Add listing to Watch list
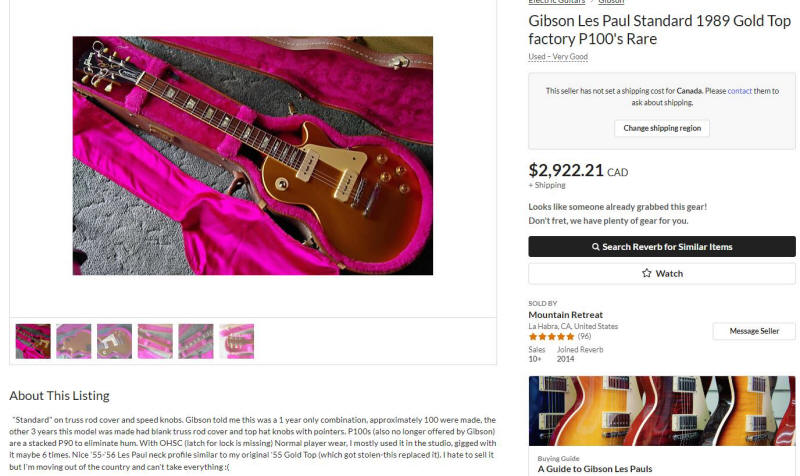This screenshot has height=476, width=800. [x=662, y=273]
